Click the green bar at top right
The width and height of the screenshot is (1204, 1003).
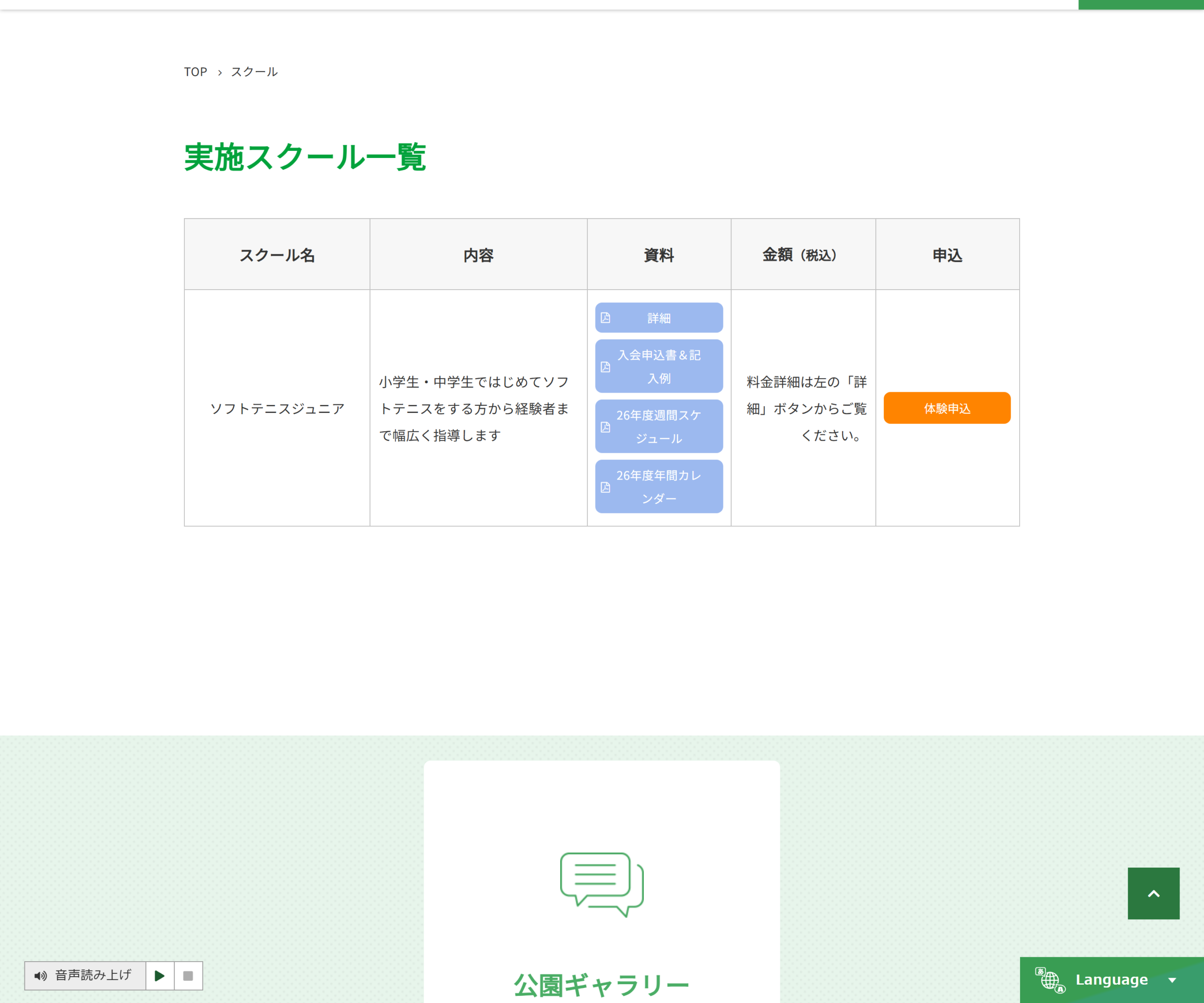[x=1141, y=5]
